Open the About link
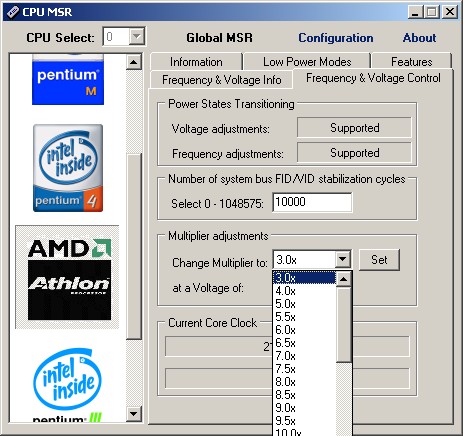Screen dimensions: 463x436 (x=419, y=38)
